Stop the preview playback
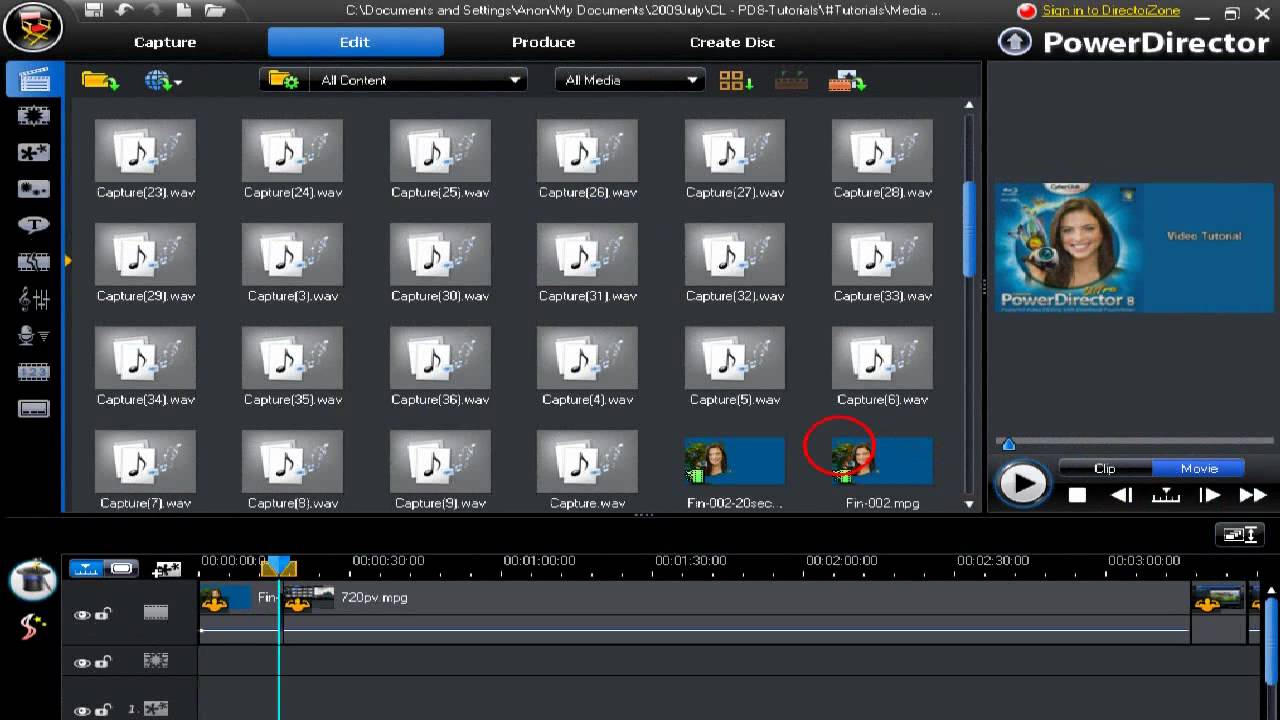 tap(1077, 495)
